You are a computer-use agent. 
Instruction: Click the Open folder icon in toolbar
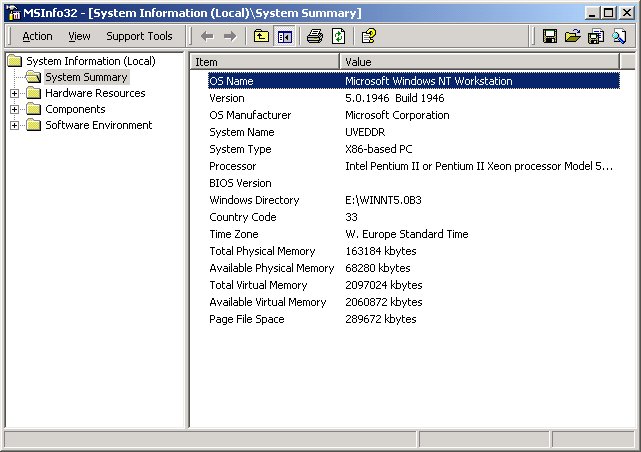click(573, 36)
